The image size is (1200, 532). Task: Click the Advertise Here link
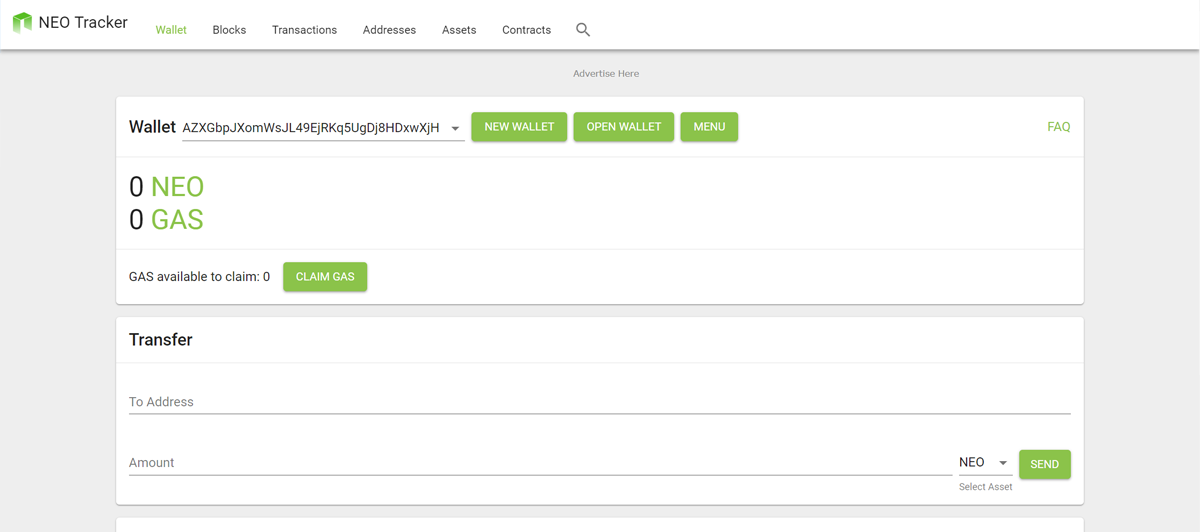point(606,74)
